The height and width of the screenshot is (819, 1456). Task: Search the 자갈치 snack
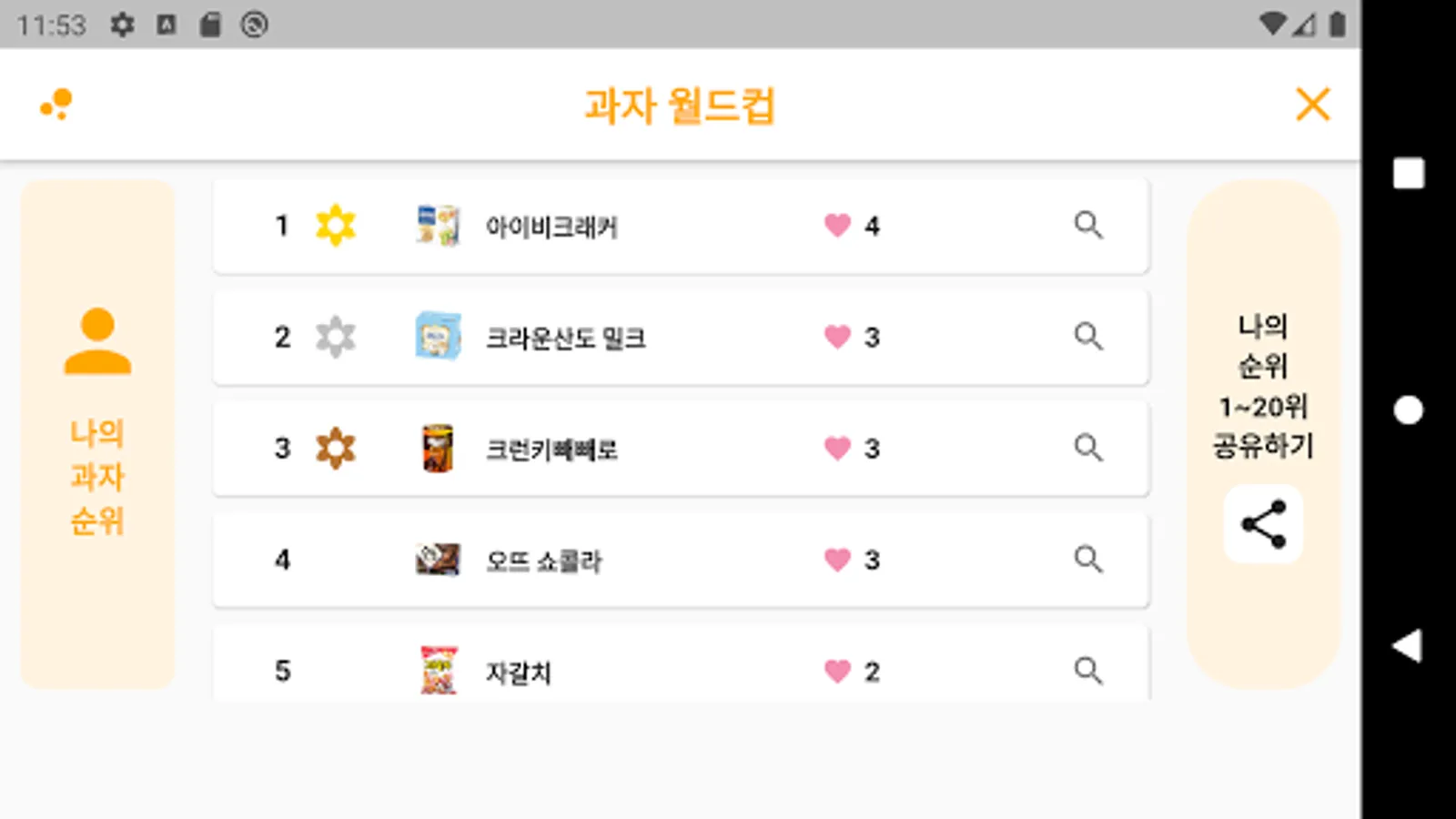pos(1087,671)
